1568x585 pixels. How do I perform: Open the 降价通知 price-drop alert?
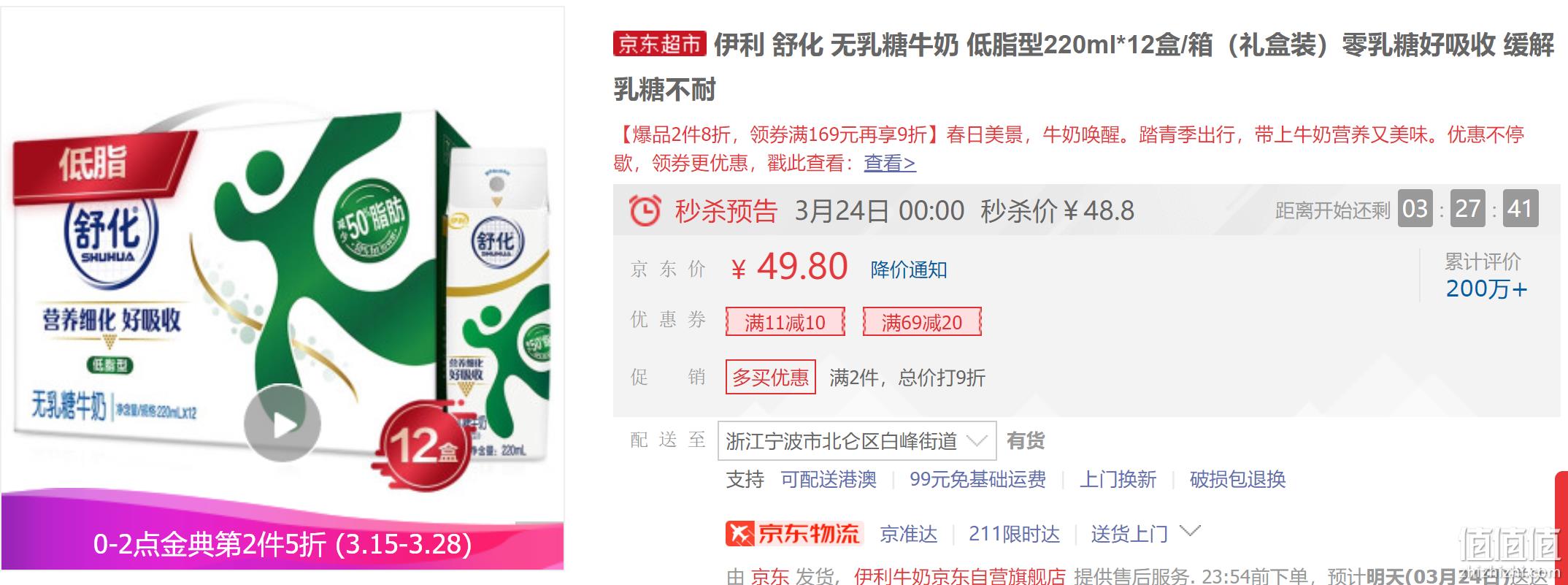point(909,269)
